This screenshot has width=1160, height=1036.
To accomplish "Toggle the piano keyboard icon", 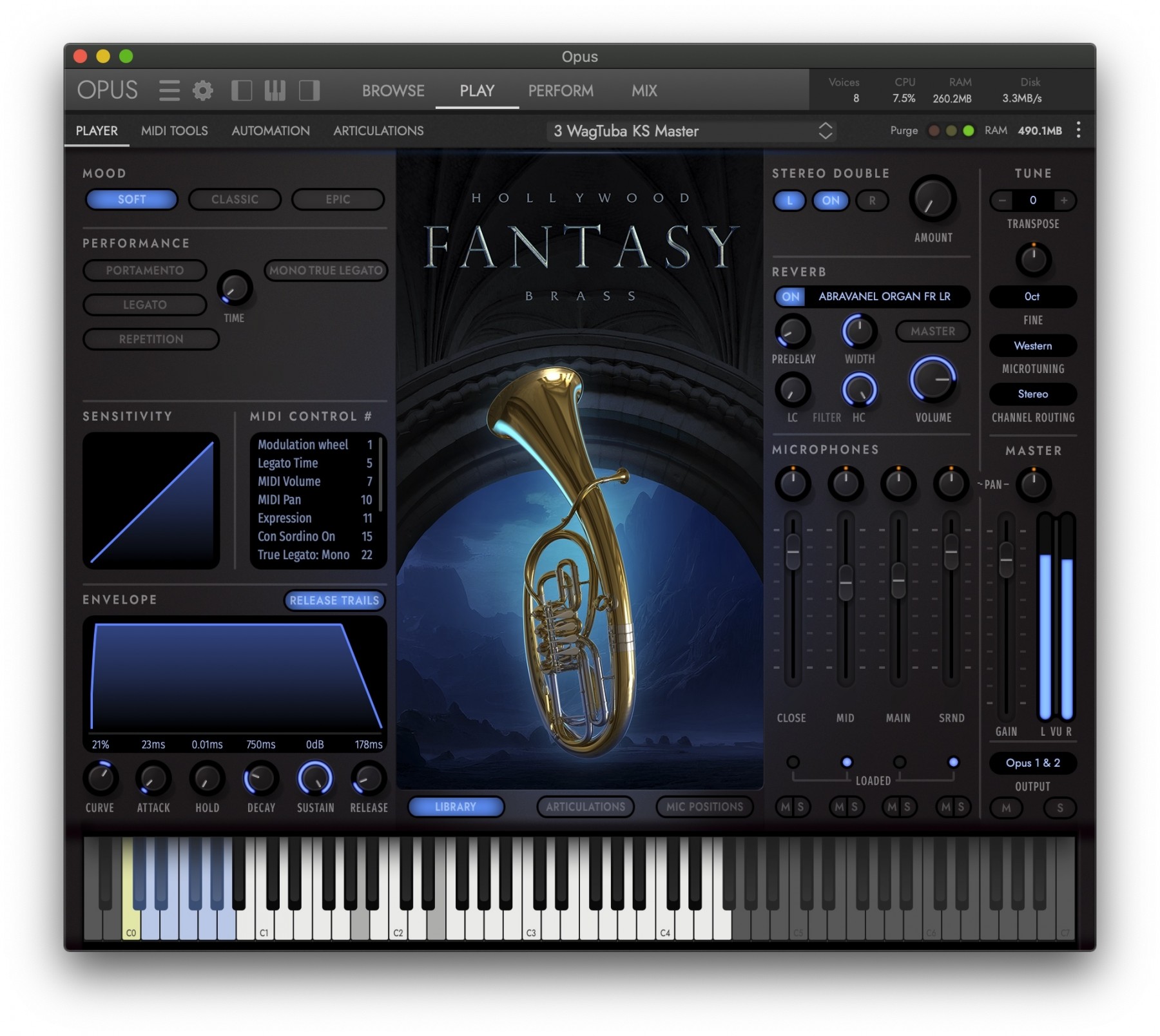I will coord(275,90).
